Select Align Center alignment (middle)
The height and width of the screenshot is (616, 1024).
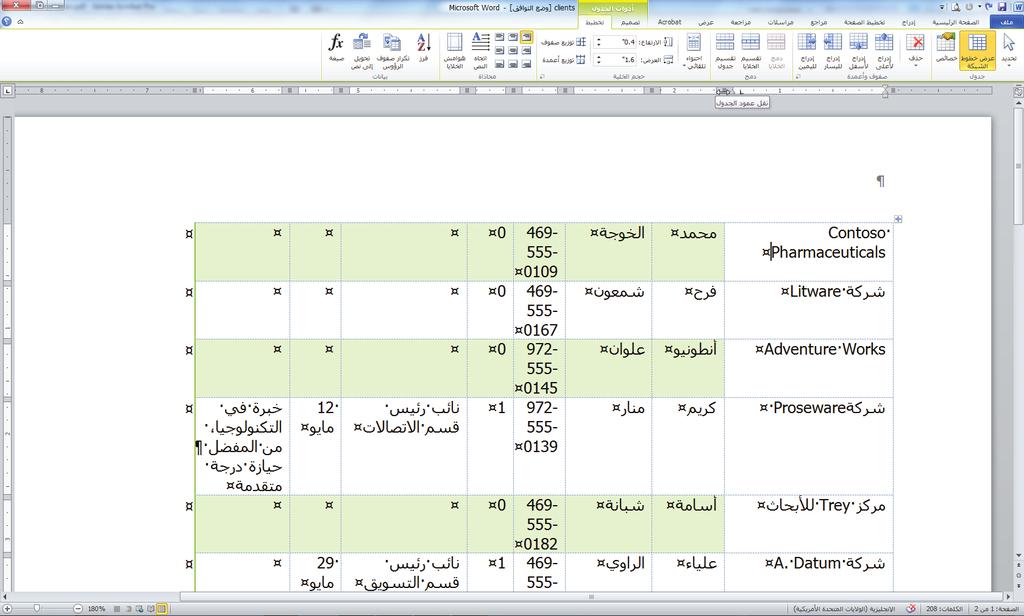[513, 50]
